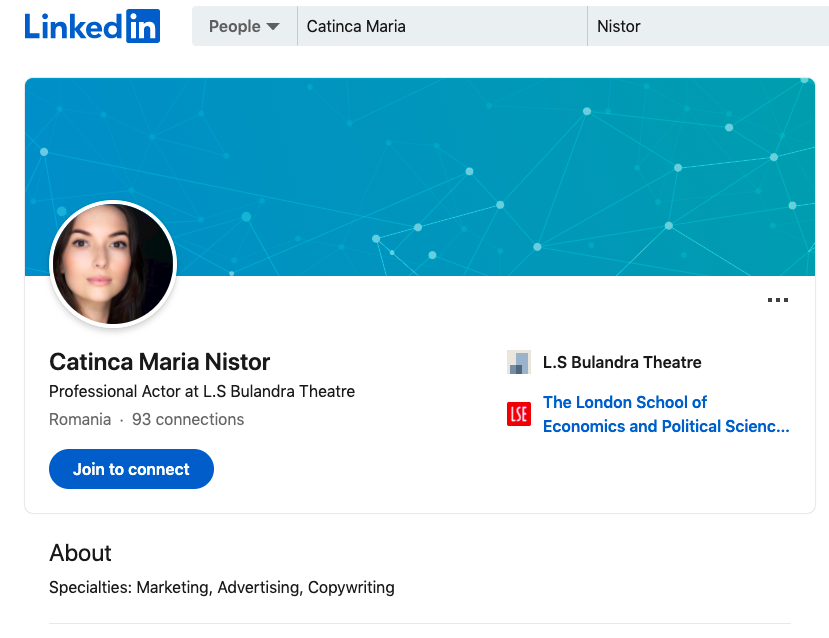Click the About section heading
Image resolution: width=829 pixels, height=638 pixels.
[x=80, y=553]
